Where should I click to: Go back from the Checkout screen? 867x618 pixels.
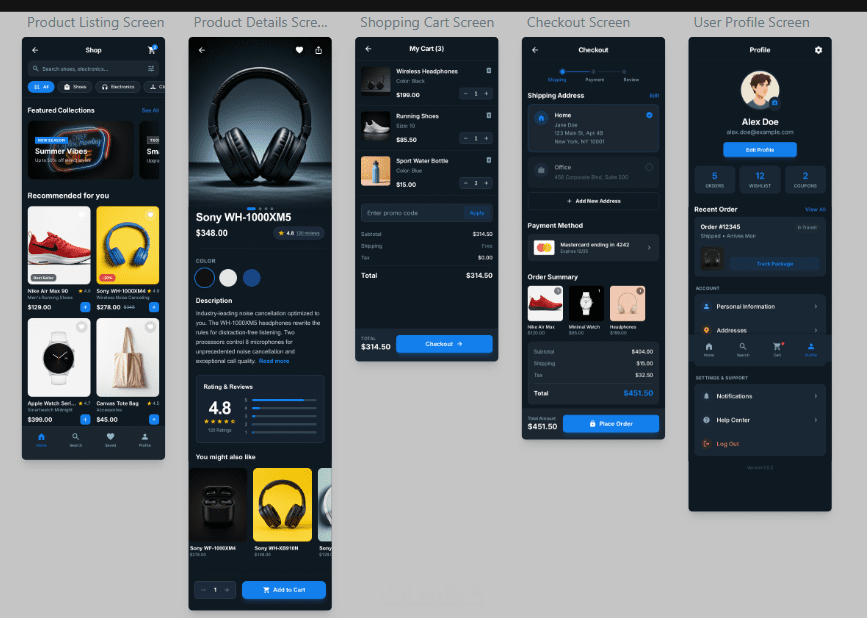(x=535, y=50)
